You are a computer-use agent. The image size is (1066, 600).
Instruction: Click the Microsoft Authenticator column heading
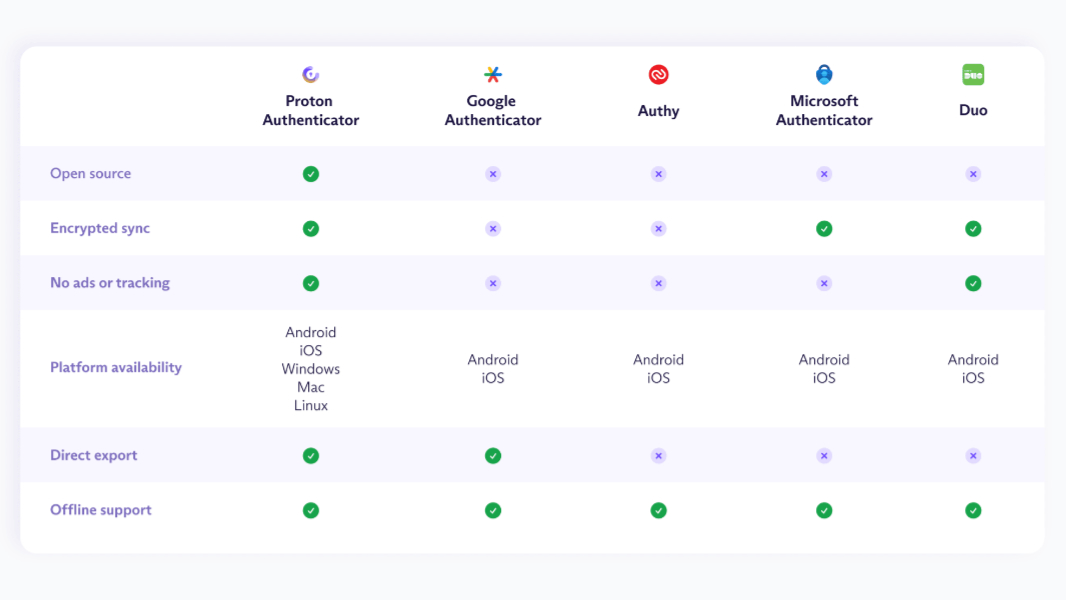point(824,110)
